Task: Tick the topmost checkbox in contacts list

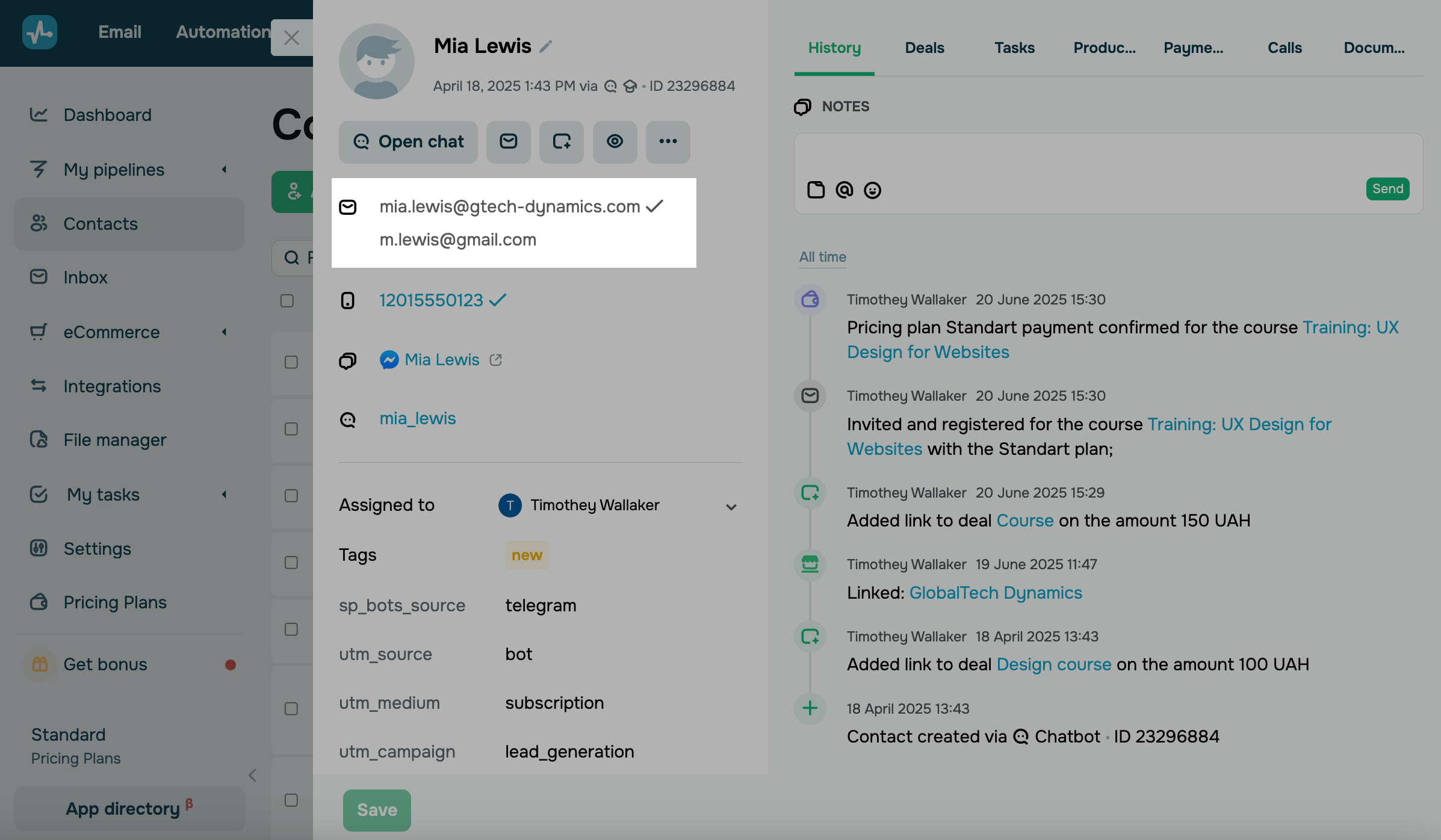Action: click(x=287, y=300)
